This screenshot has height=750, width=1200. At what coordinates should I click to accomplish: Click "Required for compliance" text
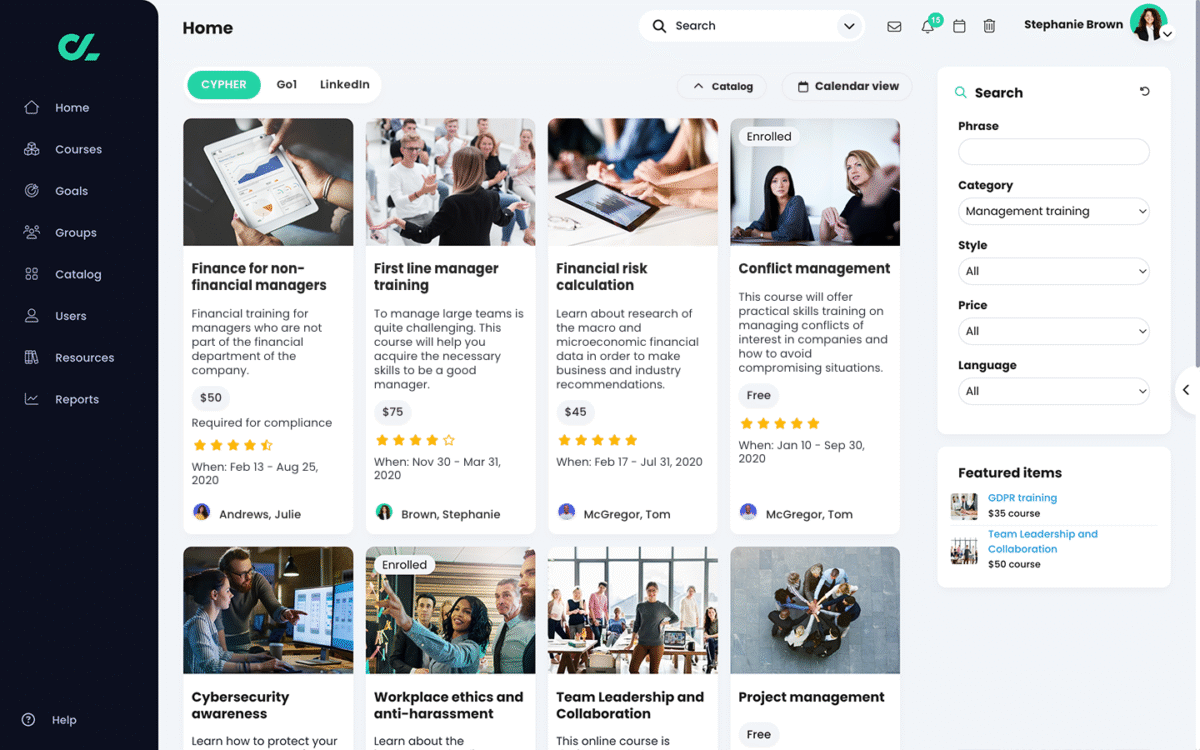tap(262, 423)
